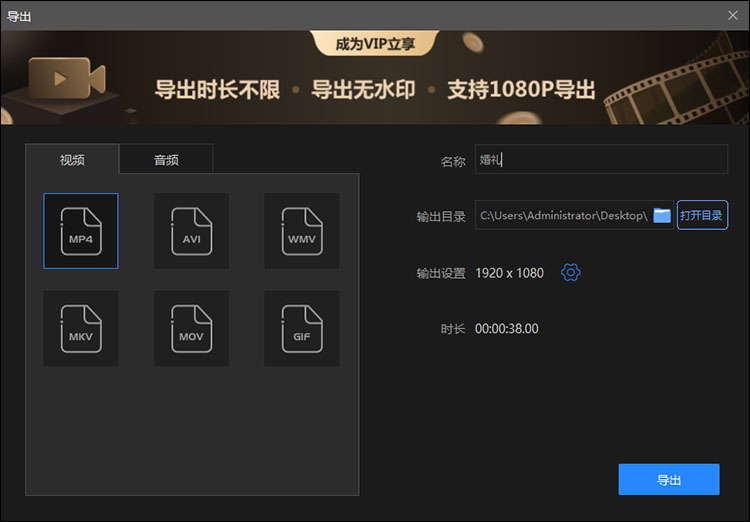The height and width of the screenshot is (522, 750).
Task: Select the MP4 format icon
Action: [x=81, y=231]
